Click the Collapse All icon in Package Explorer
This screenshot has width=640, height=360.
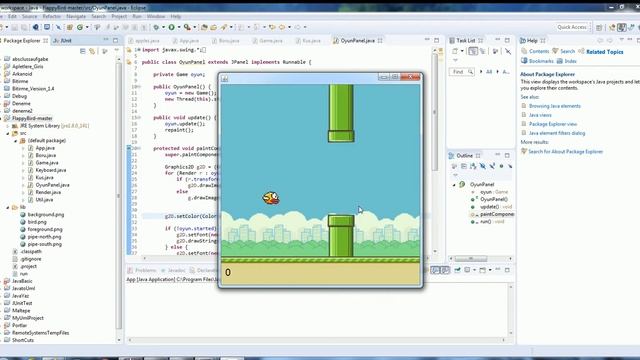point(83,51)
